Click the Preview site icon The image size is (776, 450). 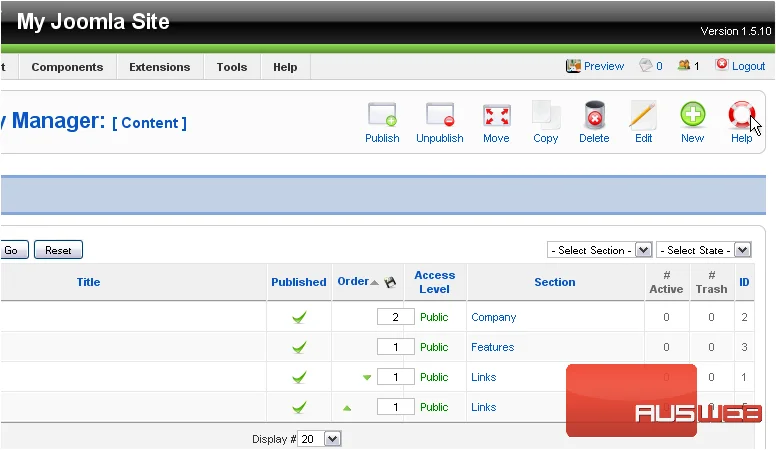tap(573, 66)
